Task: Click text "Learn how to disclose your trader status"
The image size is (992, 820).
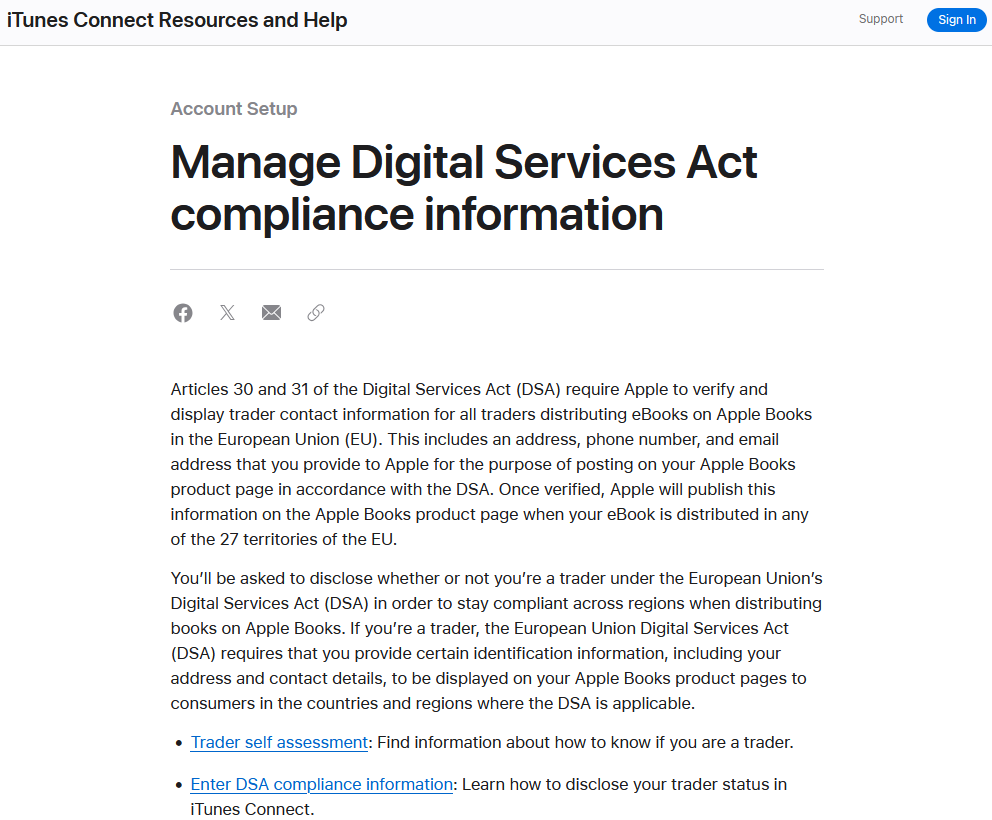Action: click(615, 785)
